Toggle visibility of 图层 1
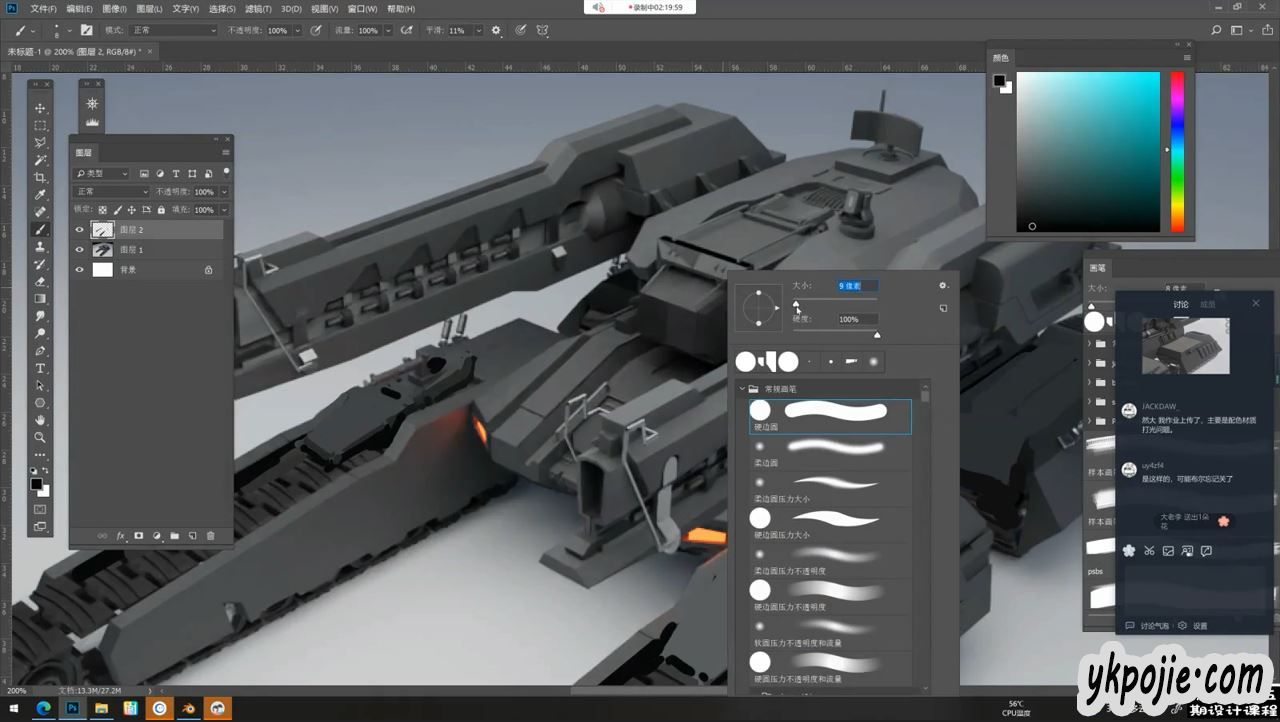1280x722 pixels. [80, 250]
